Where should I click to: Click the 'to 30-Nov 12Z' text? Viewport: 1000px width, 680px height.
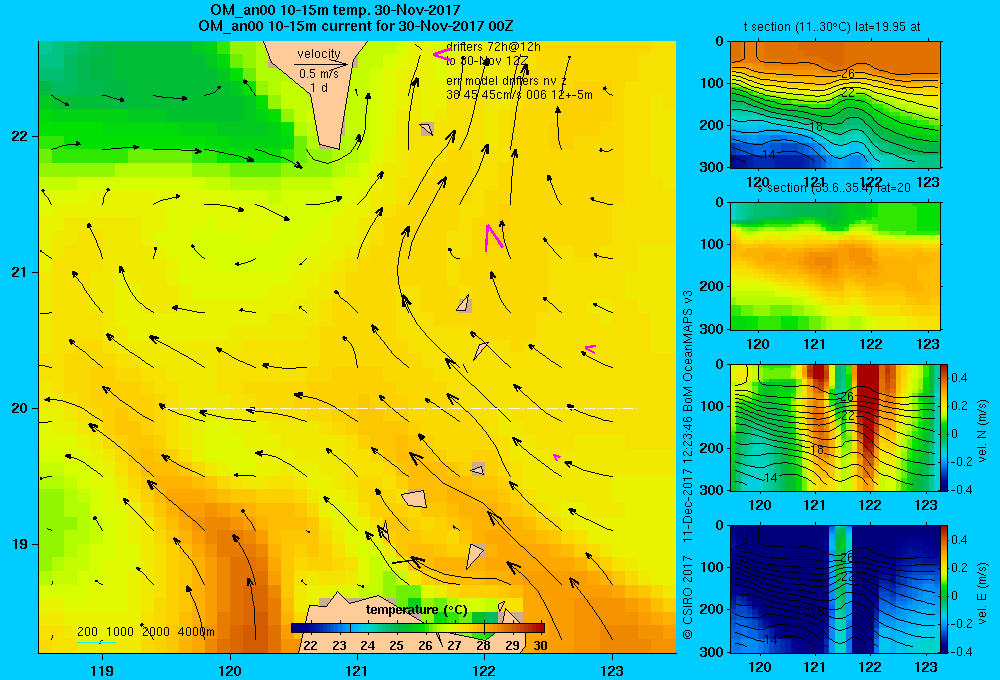[x=487, y=61]
